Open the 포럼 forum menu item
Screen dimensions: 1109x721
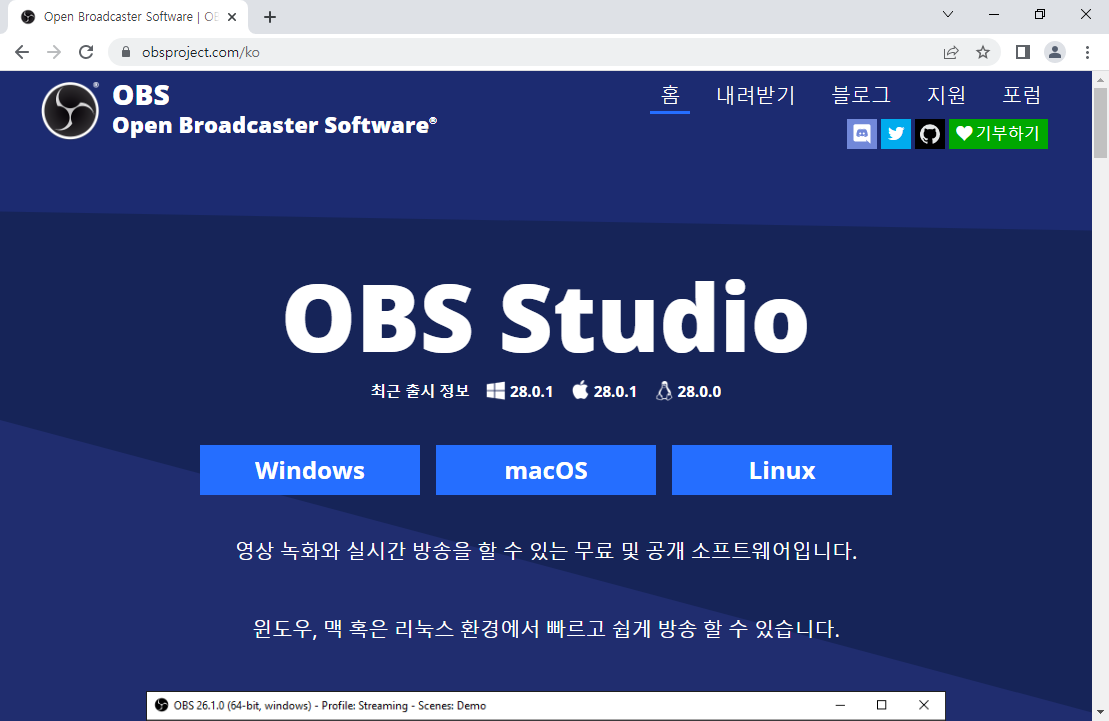pyautogui.click(x=1021, y=95)
